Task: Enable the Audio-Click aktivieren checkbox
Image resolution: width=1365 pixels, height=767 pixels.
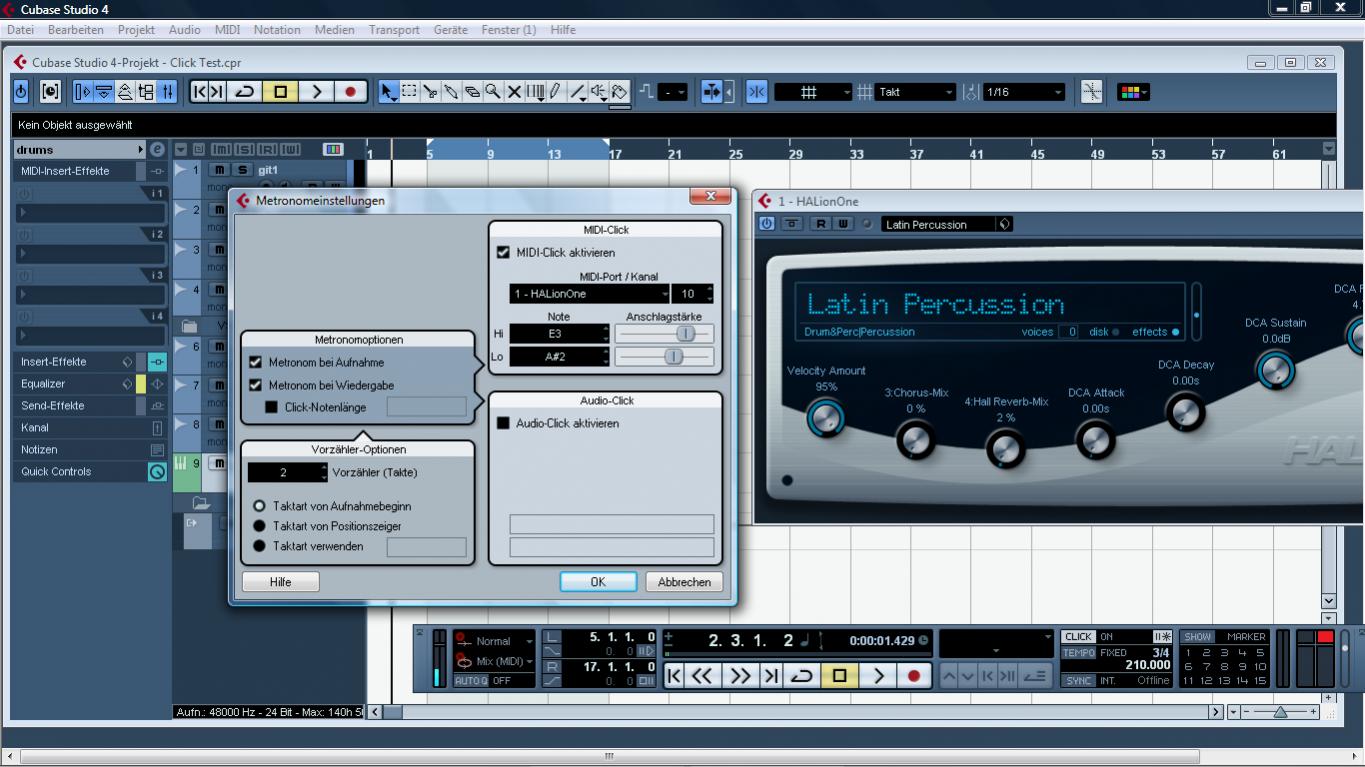Action: click(503, 423)
